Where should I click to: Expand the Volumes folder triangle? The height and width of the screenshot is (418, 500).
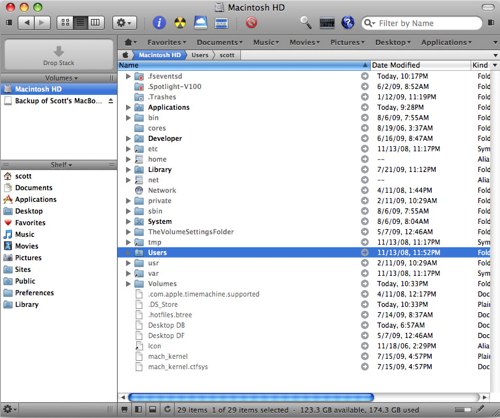(128, 284)
